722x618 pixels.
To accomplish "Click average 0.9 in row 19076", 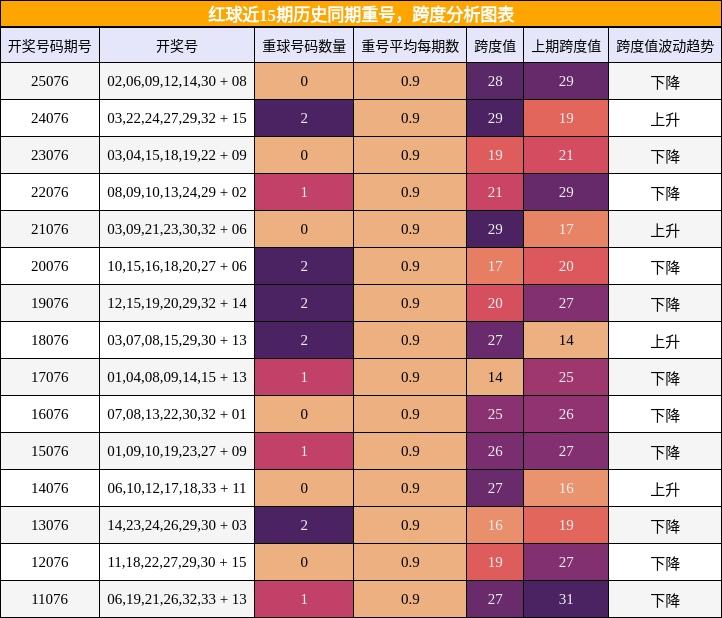I will 410,303.
